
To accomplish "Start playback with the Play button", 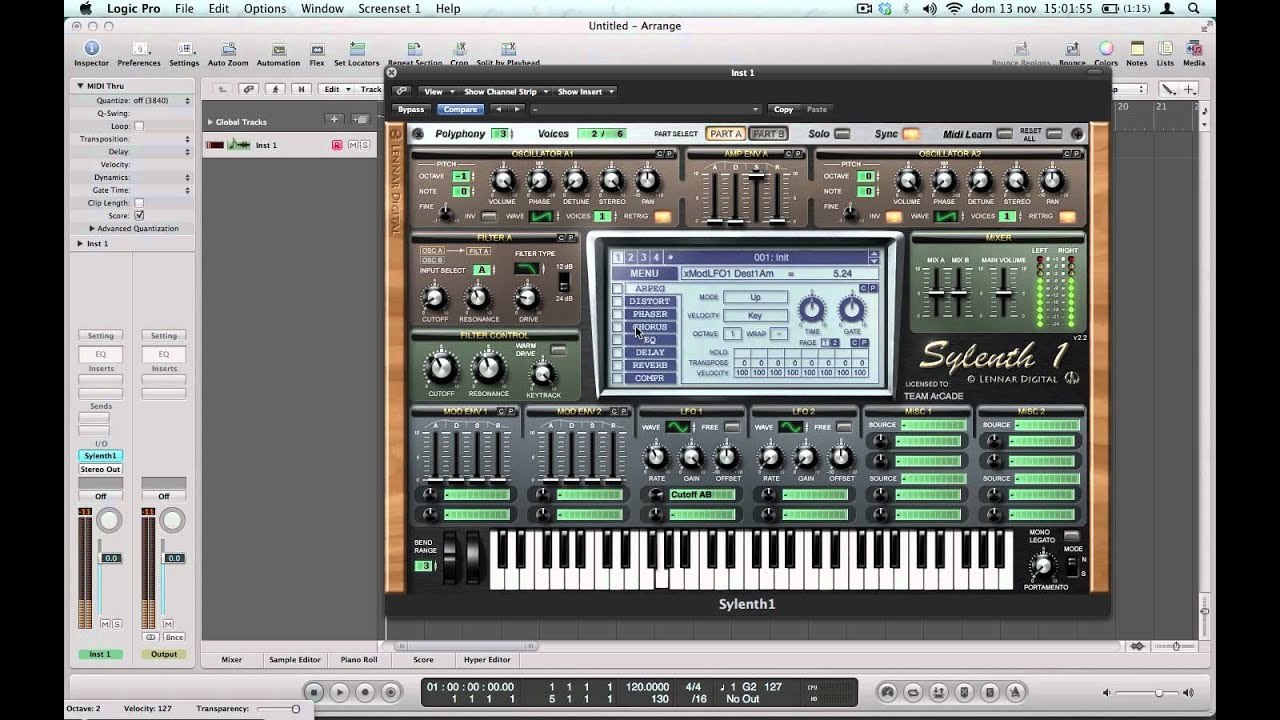I will (340, 692).
